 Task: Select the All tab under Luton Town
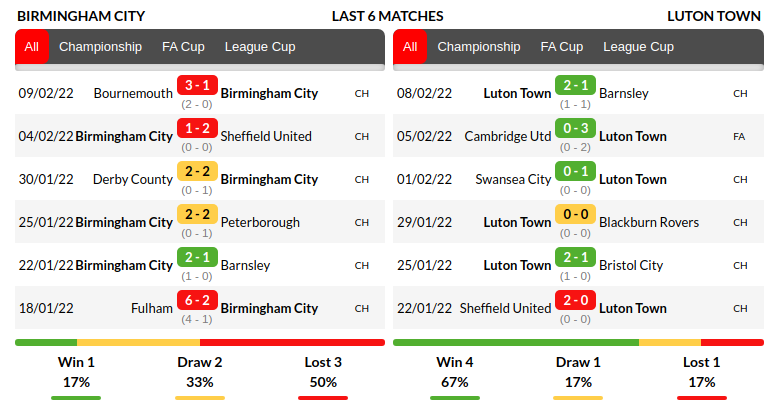[x=410, y=47]
